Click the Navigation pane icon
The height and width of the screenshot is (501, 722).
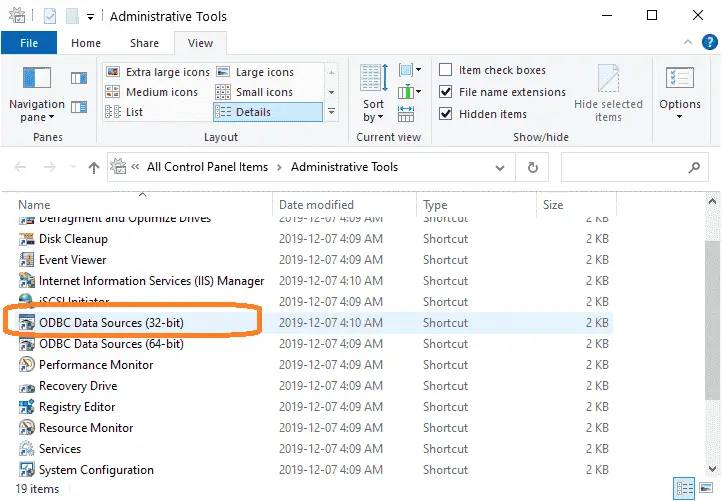click(x=36, y=80)
